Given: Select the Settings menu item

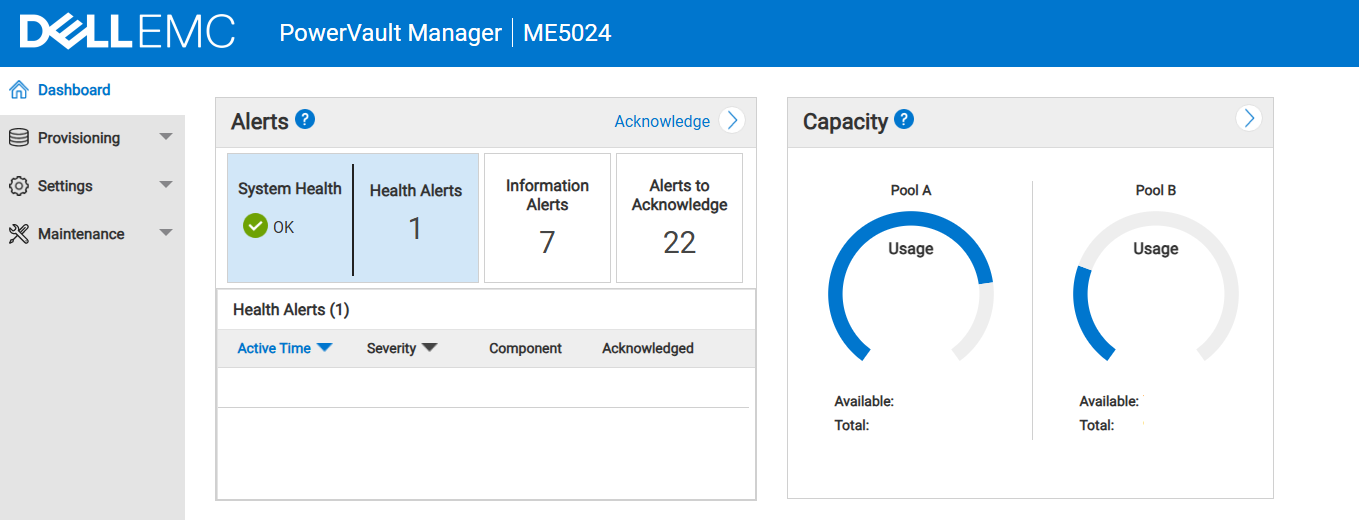Looking at the screenshot, I should 92,186.
